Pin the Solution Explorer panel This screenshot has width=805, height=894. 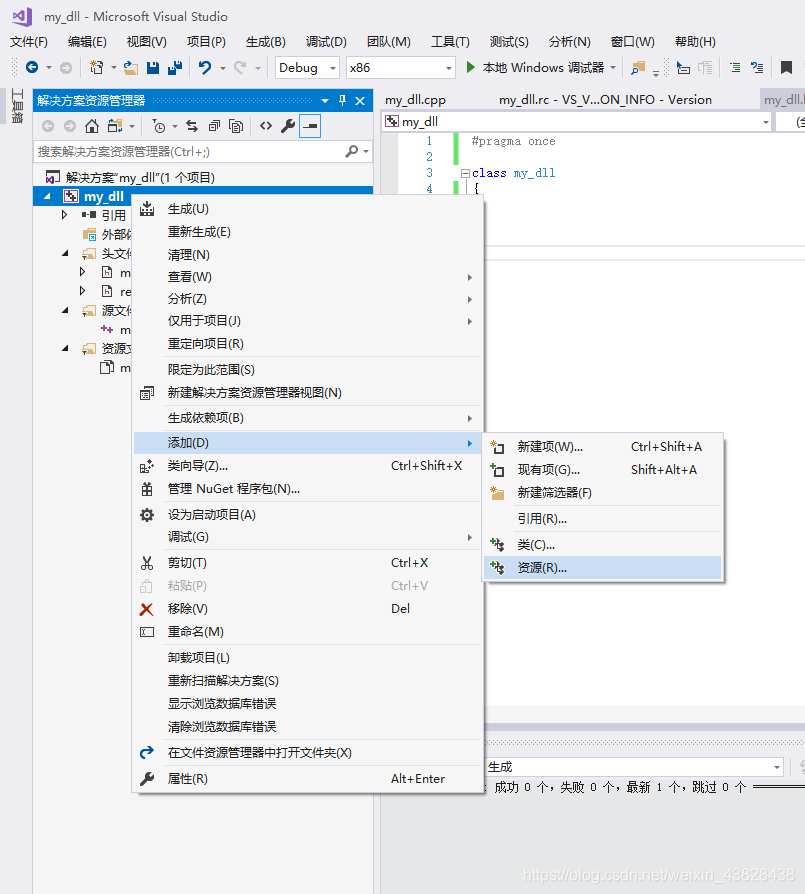point(342,101)
